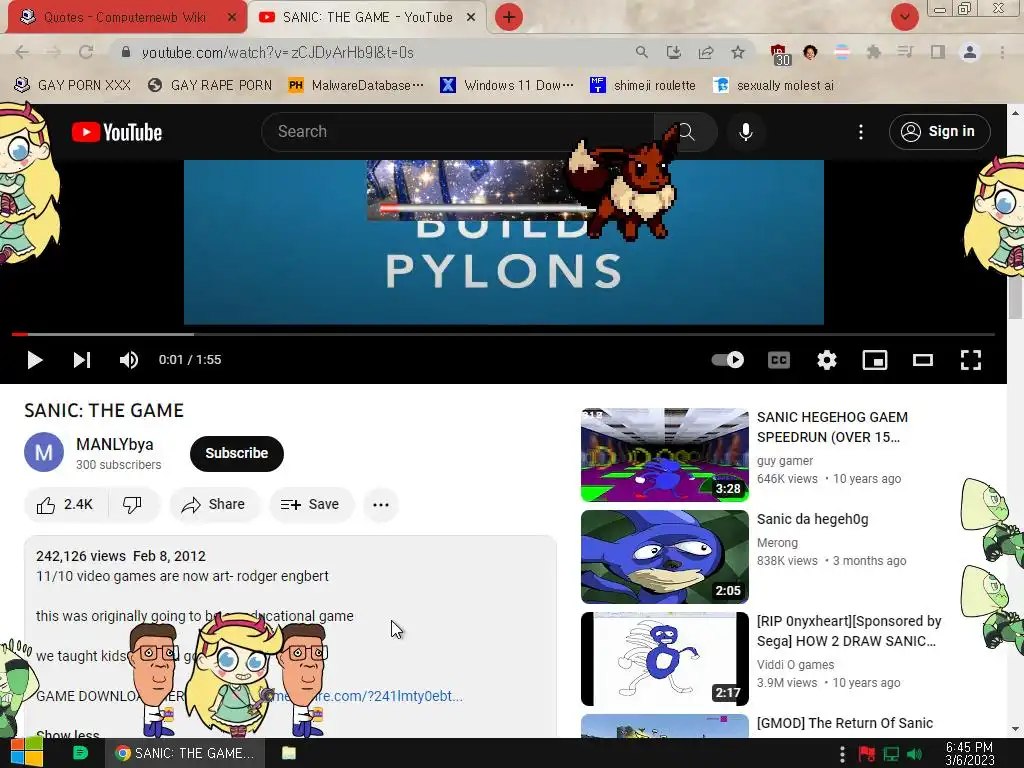The height and width of the screenshot is (768, 1024).
Task: Open YouTube settings three-dot menu
Action: [x=861, y=132]
